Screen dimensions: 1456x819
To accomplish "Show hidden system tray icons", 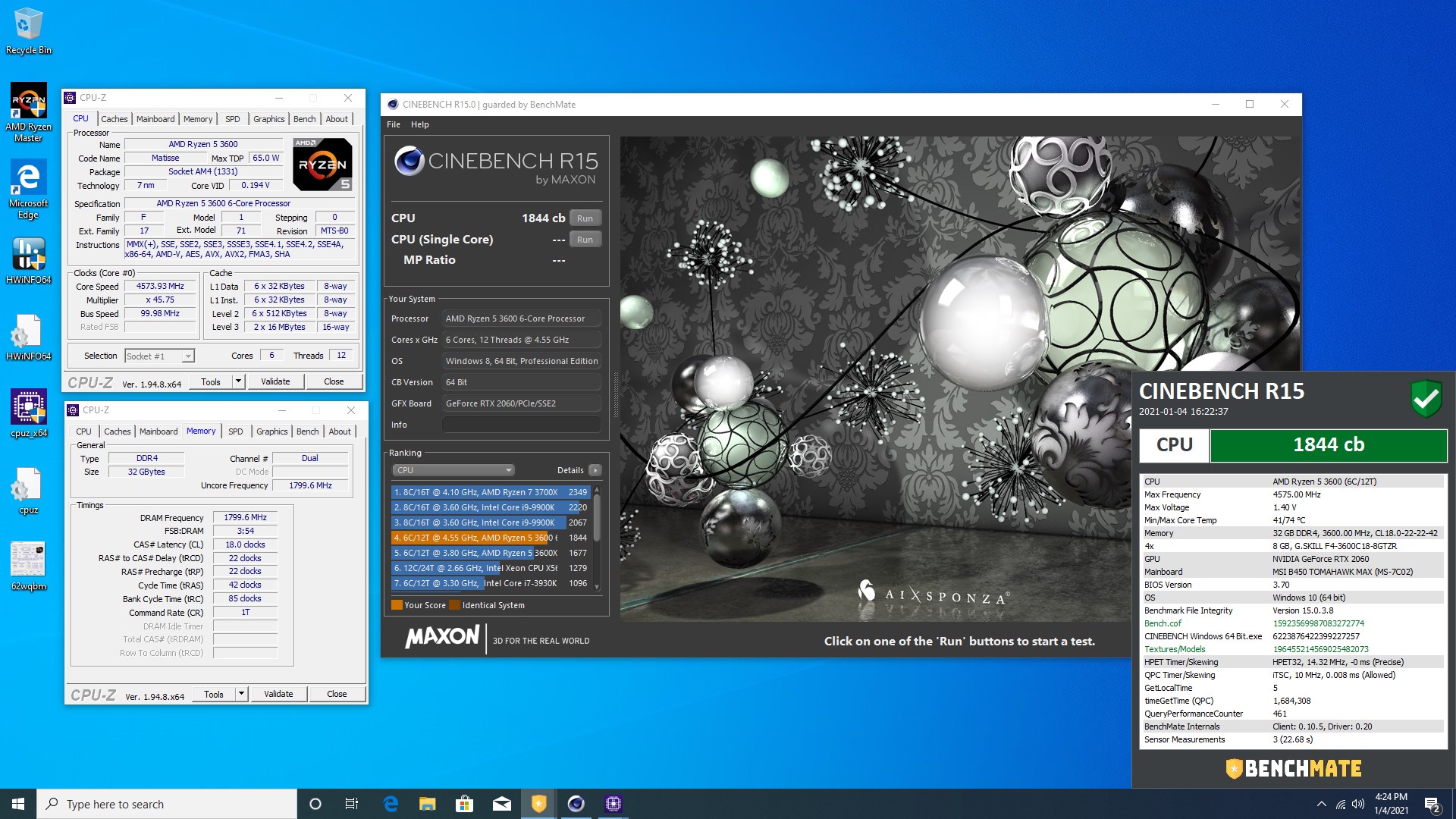I will coord(1321,804).
